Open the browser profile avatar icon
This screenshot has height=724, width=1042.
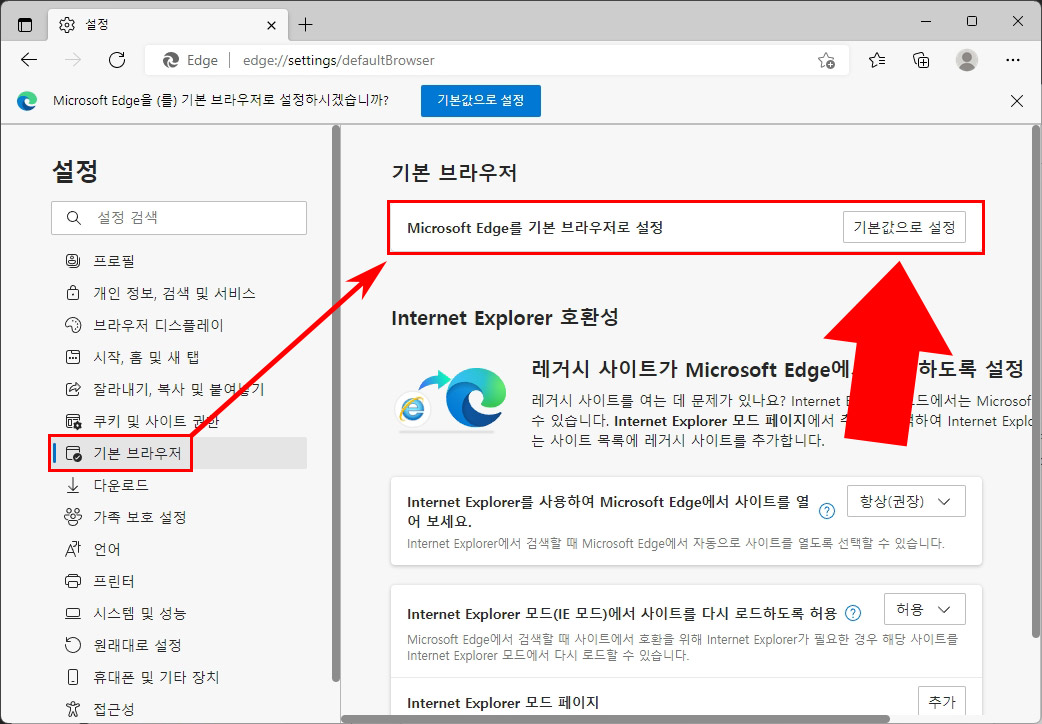pyautogui.click(x=967, y=60)
